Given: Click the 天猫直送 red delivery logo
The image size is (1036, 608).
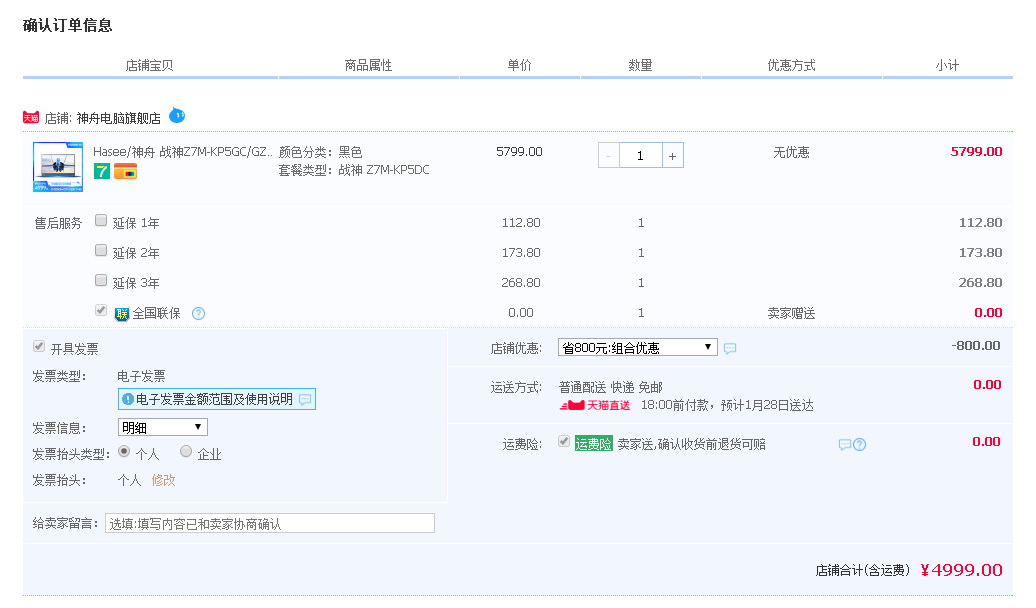Looking at the screenshot, I should [x=595, y=405].
